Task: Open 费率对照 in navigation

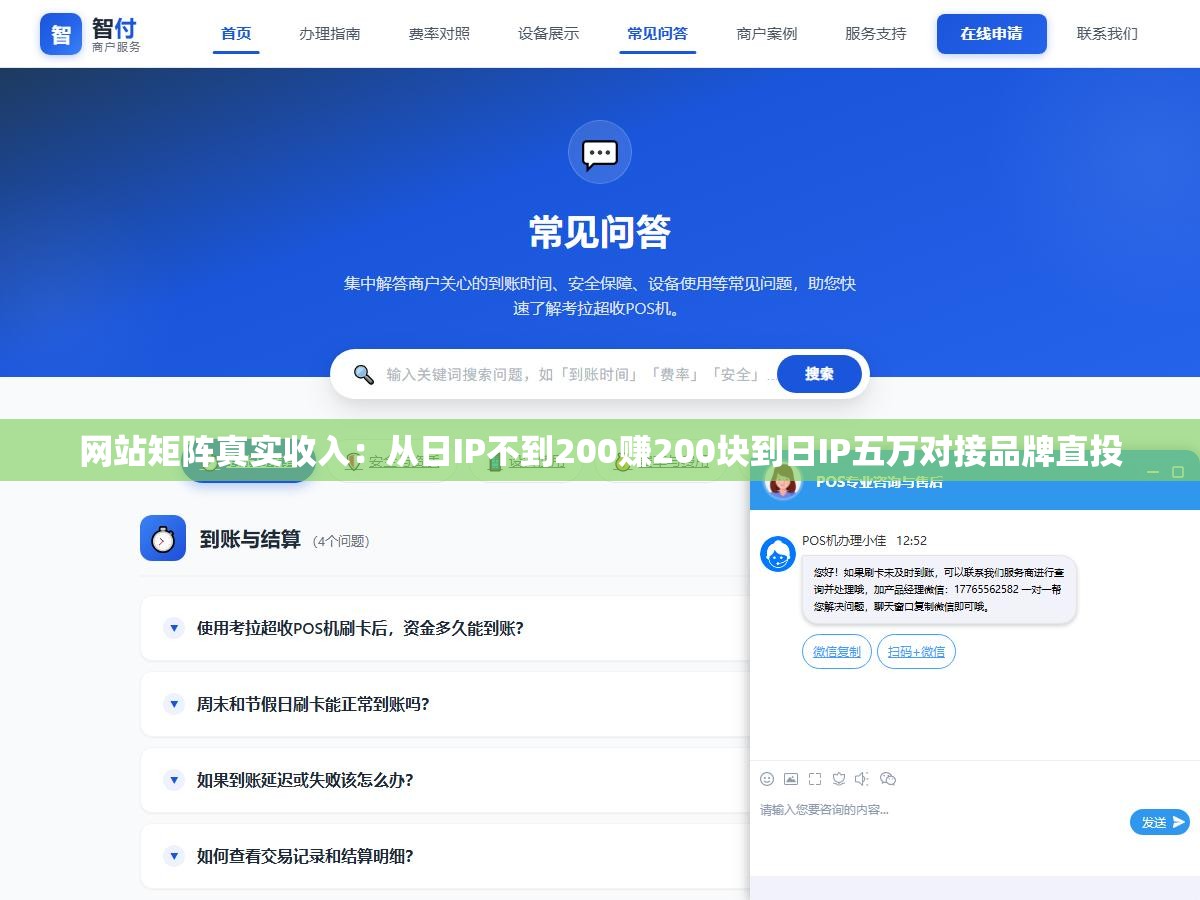Action: click(439, 33)
